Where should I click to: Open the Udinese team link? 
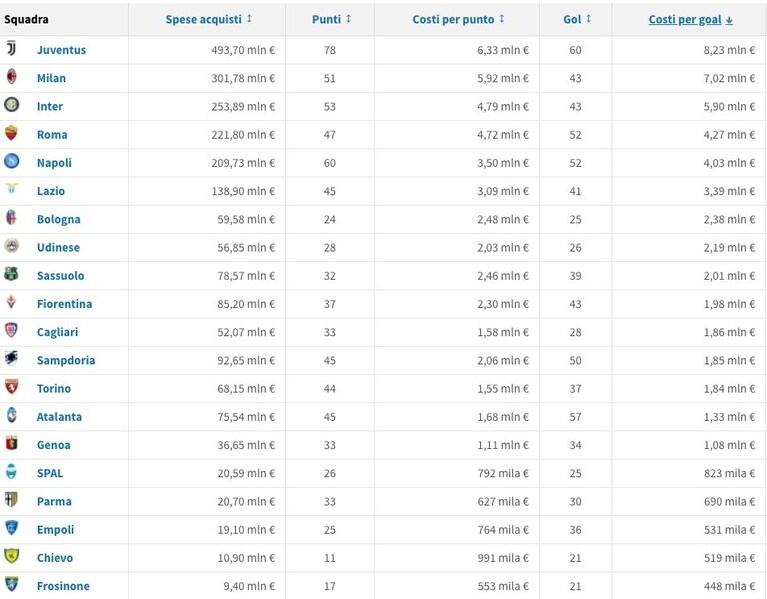pos(58,247)
